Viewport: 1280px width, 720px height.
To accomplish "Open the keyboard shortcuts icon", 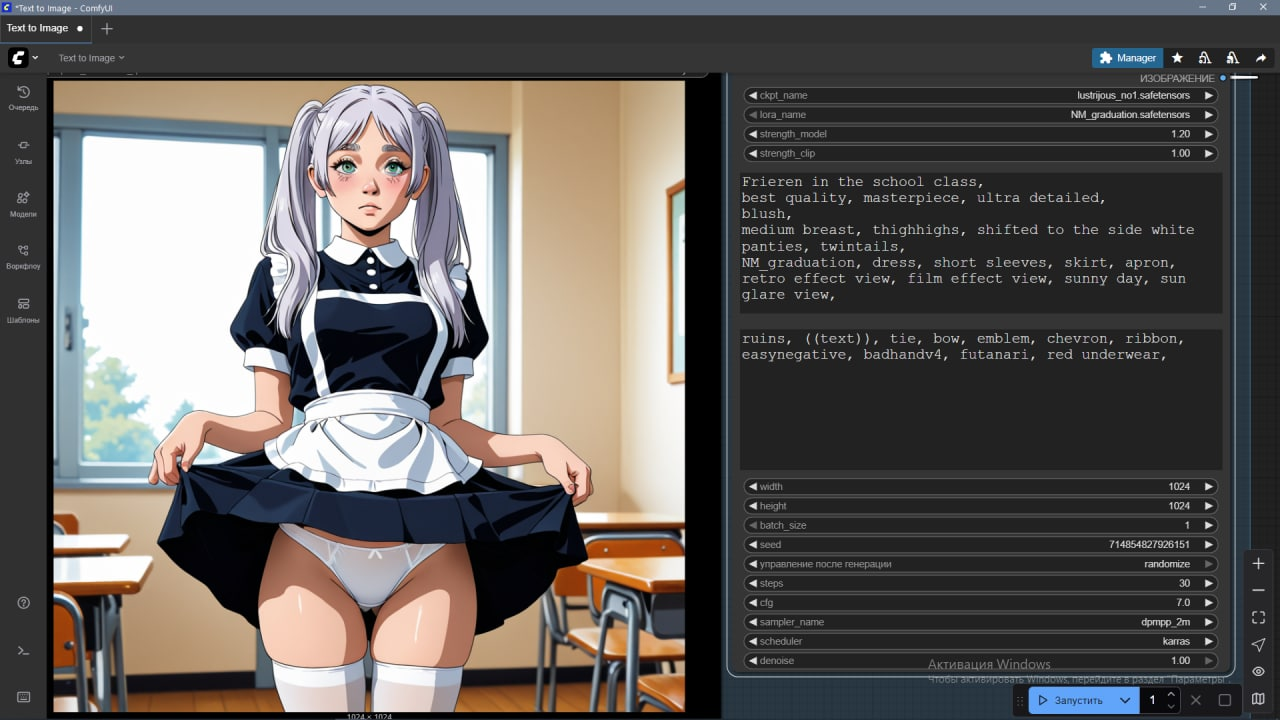I will point(23,697).
